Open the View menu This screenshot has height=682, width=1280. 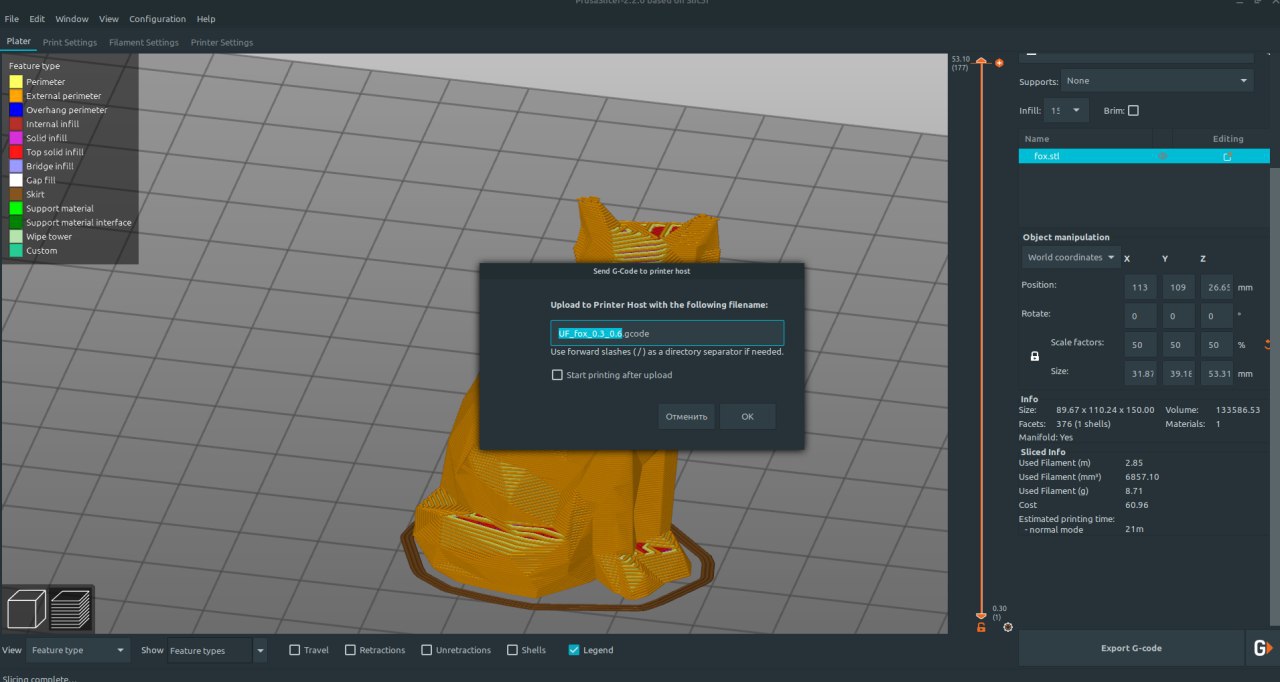109,19
